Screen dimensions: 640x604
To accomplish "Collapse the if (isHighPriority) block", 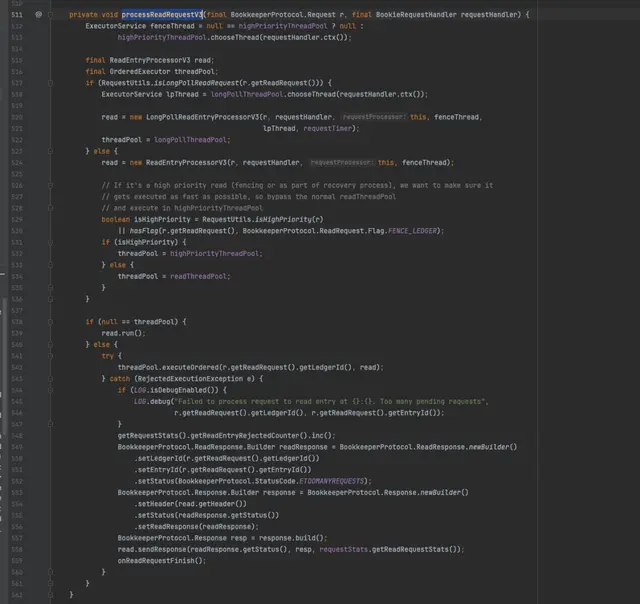I will point(50,242).
